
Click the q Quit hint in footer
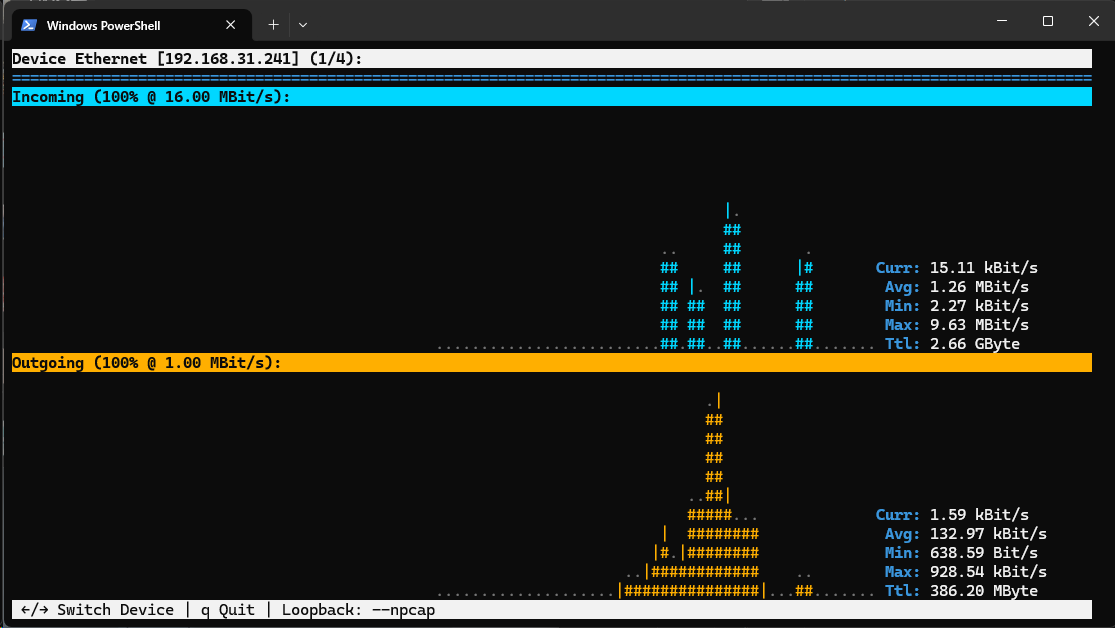pyautogui.click(x=228, y=610)
